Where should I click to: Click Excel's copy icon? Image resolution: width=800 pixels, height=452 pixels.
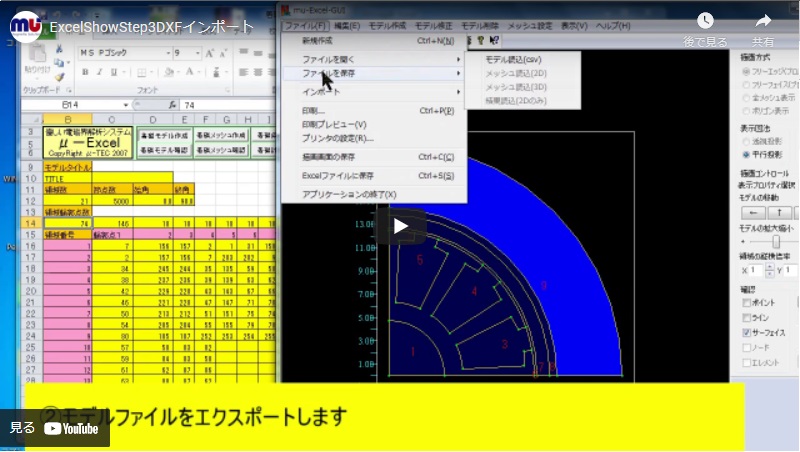[x=59, y=63]
